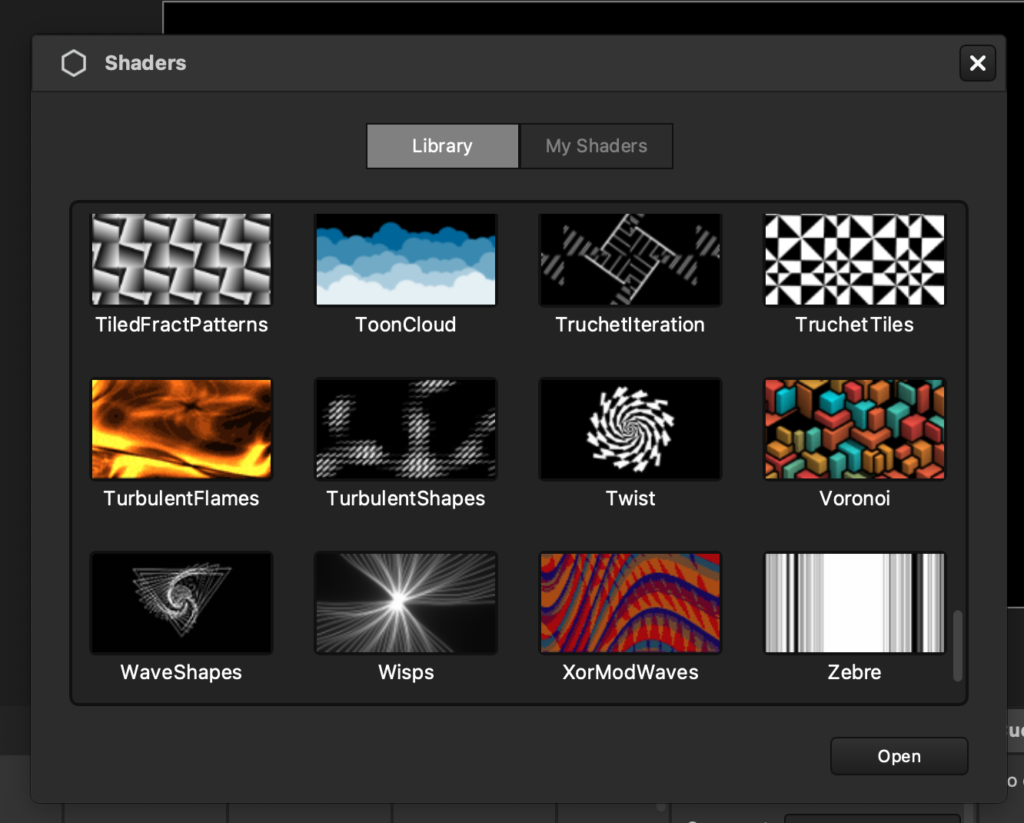Open the My Shaders tab
1024x823 pixels.
(596, 146)
